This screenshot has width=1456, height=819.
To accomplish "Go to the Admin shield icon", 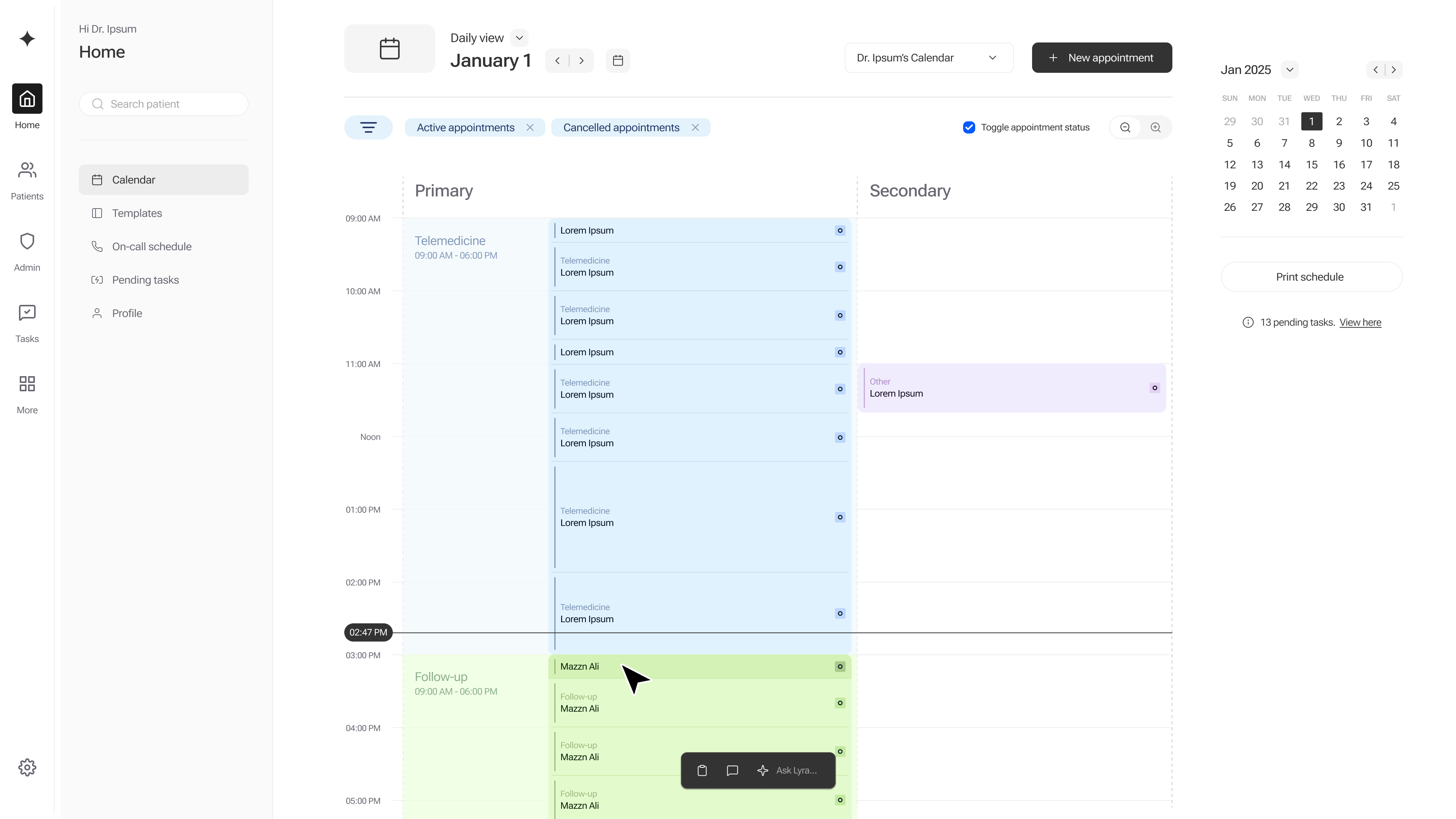I will coord(27,242).
